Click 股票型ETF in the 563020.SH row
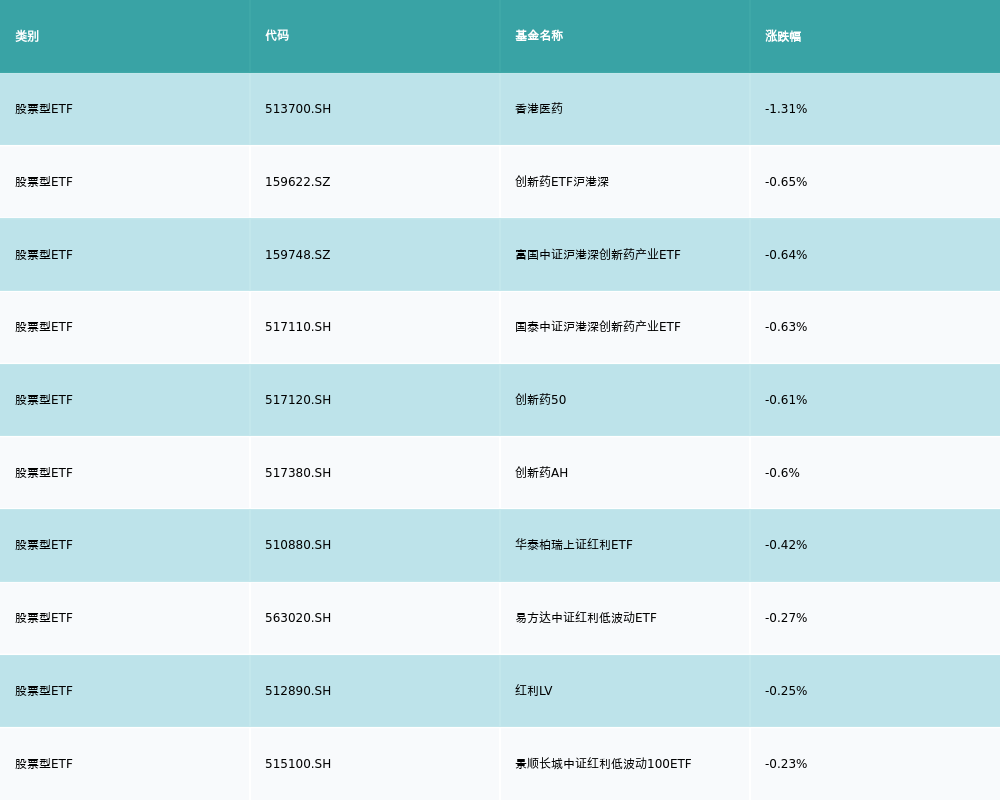The width and height of the screenshot is (1000, 800). click(x=44, y=618)
